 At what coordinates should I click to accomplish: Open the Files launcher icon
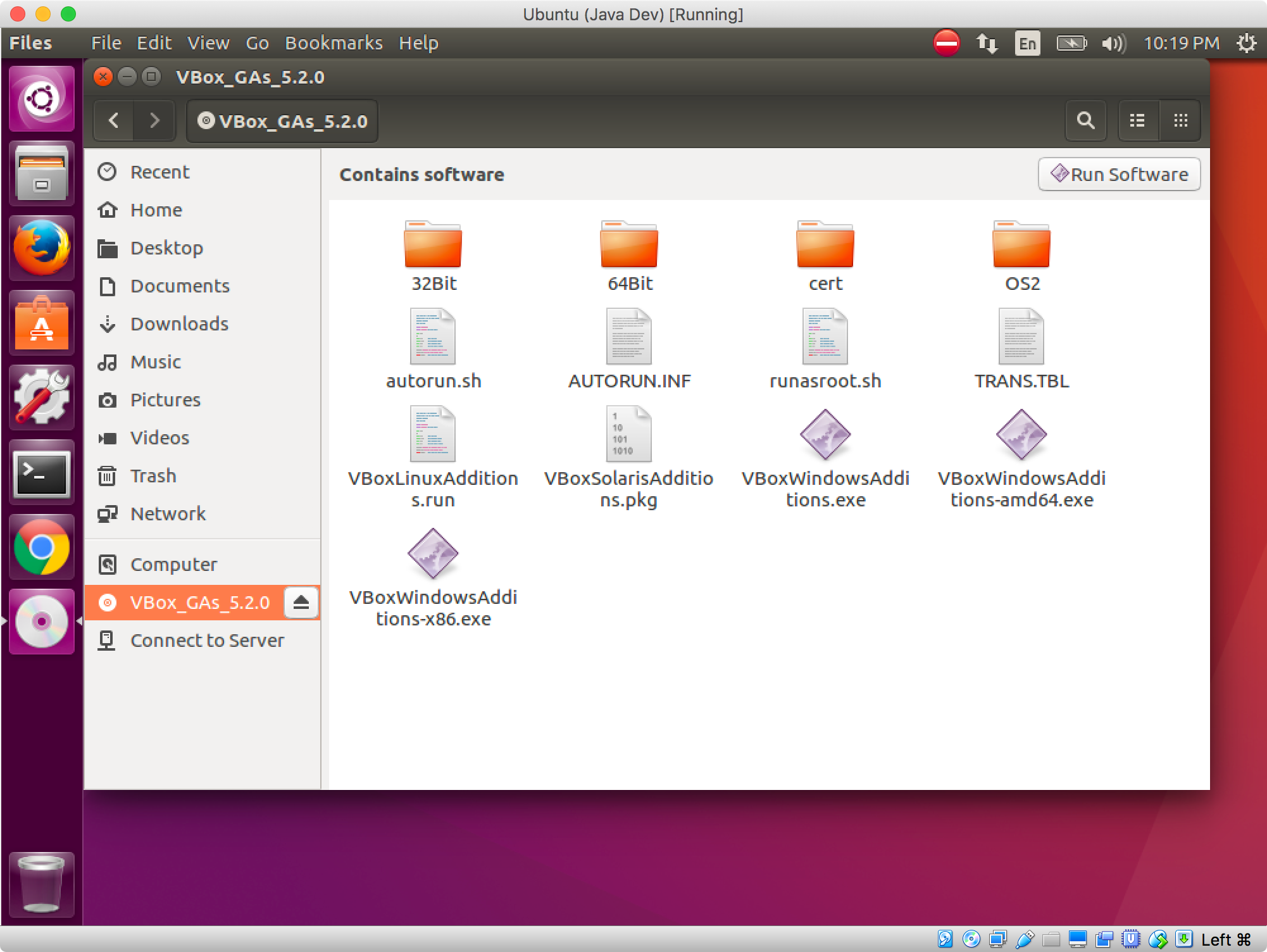pyautogui.click(x=42, y=173)
